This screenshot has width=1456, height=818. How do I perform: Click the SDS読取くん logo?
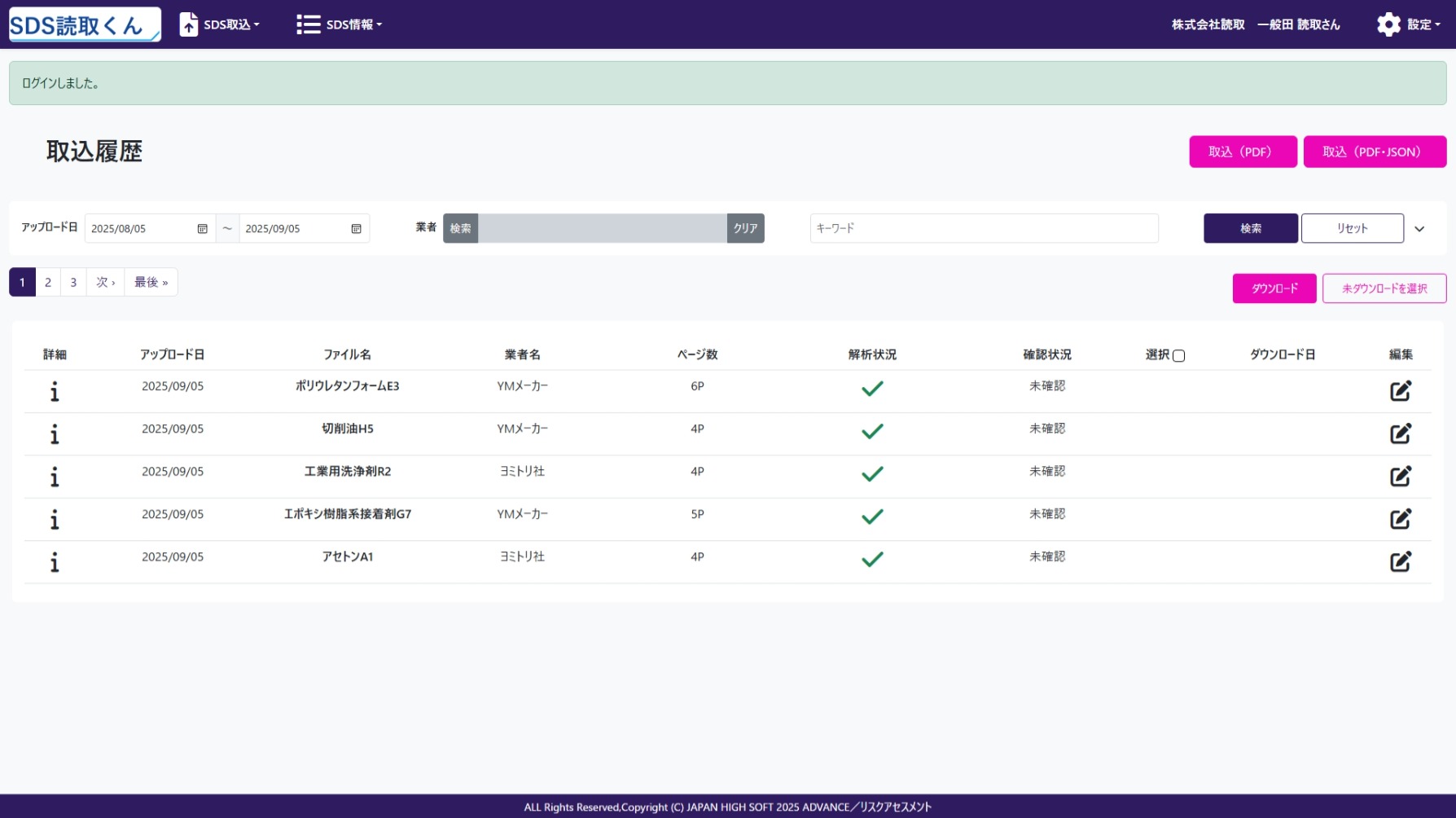pyautogui.click(x=85, y=24)
